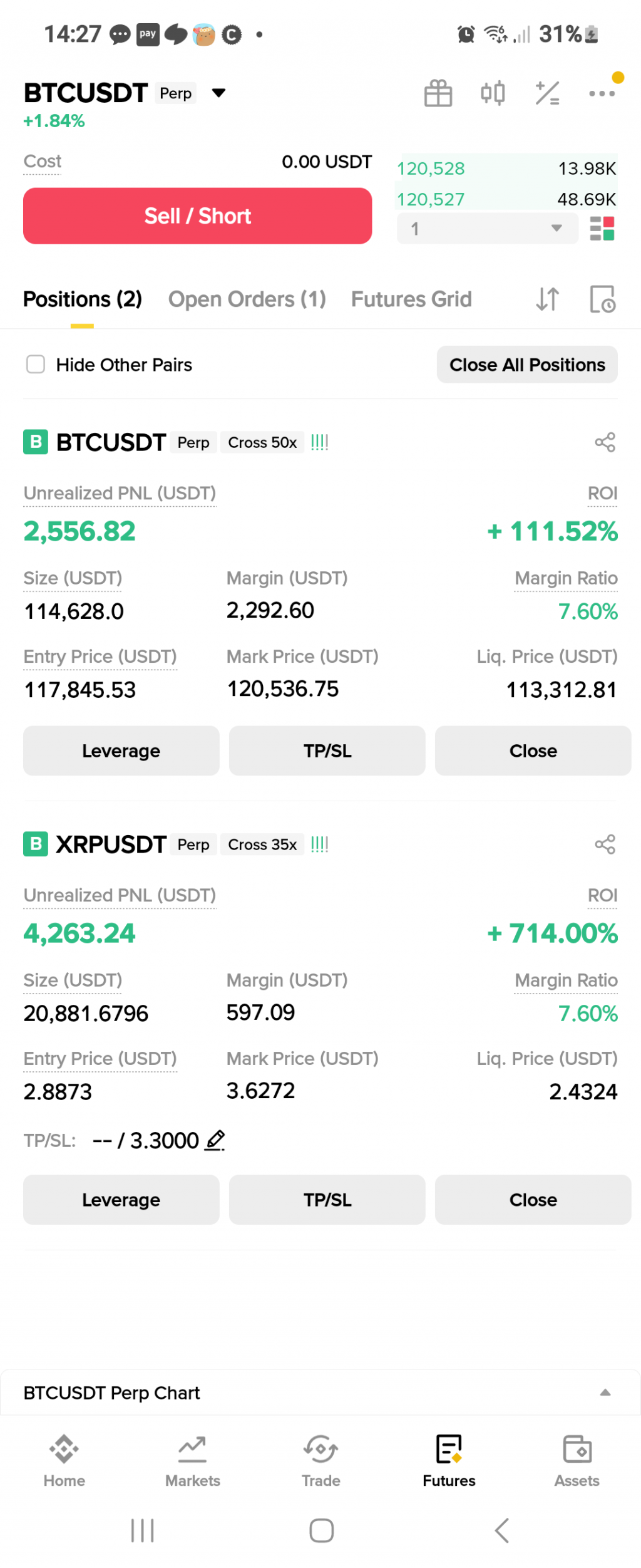Open Leverage for the XRPUSDT position
This screenshot has width=641, height=1568.
(121, 1199)
